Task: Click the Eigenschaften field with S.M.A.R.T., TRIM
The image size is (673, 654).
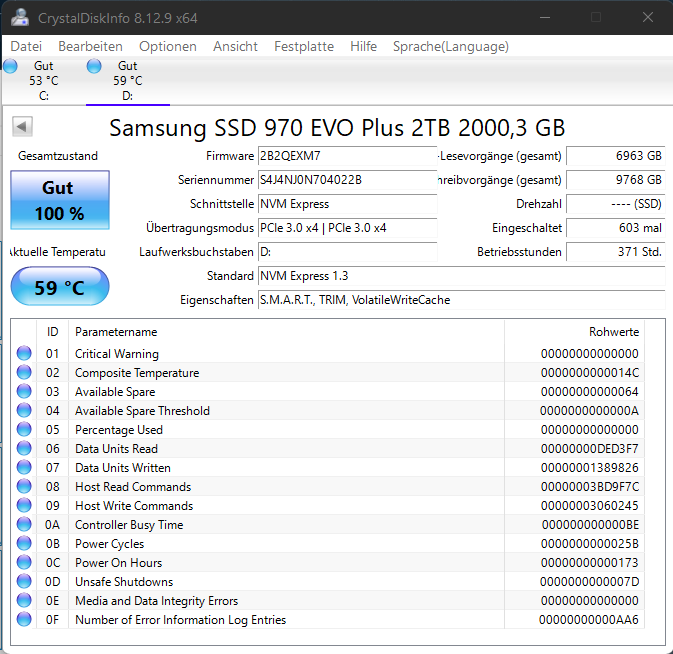Action: [x=461, y=300]
